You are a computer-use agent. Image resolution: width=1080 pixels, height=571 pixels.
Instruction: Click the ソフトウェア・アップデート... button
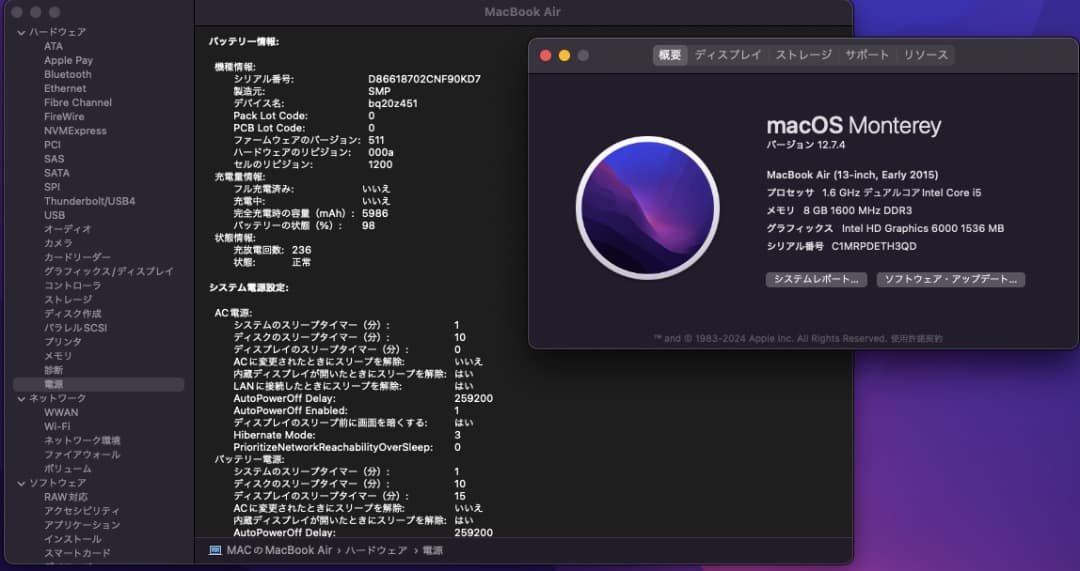click(x=951, y=280)
